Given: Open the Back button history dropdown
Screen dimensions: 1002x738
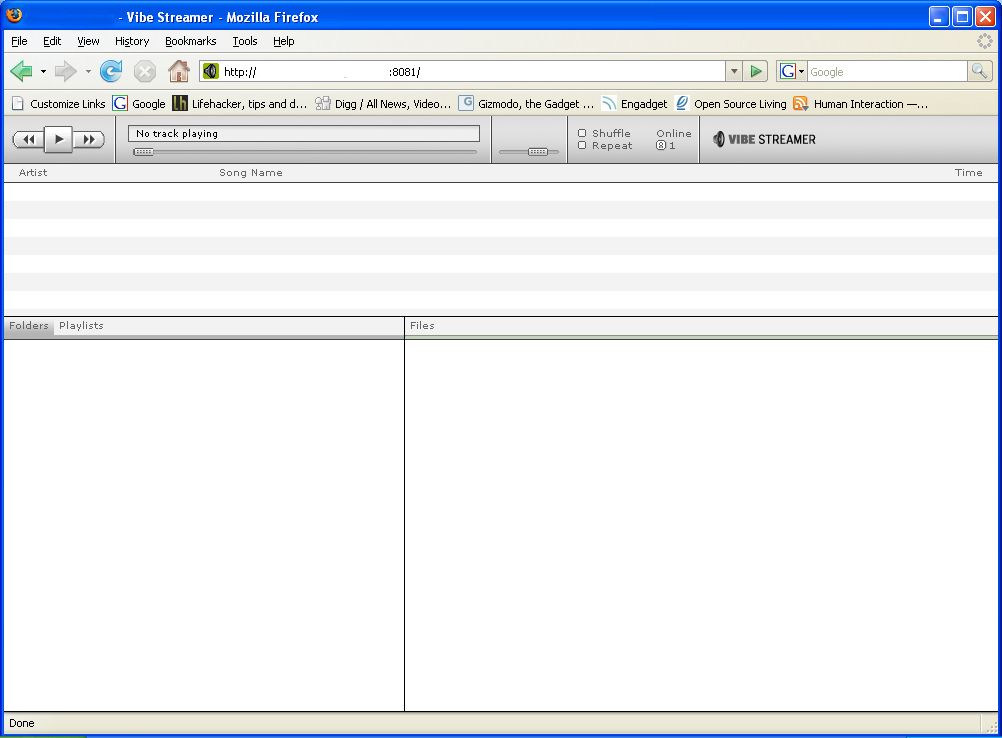Looking at the screenshot, I should coord(43,72).
